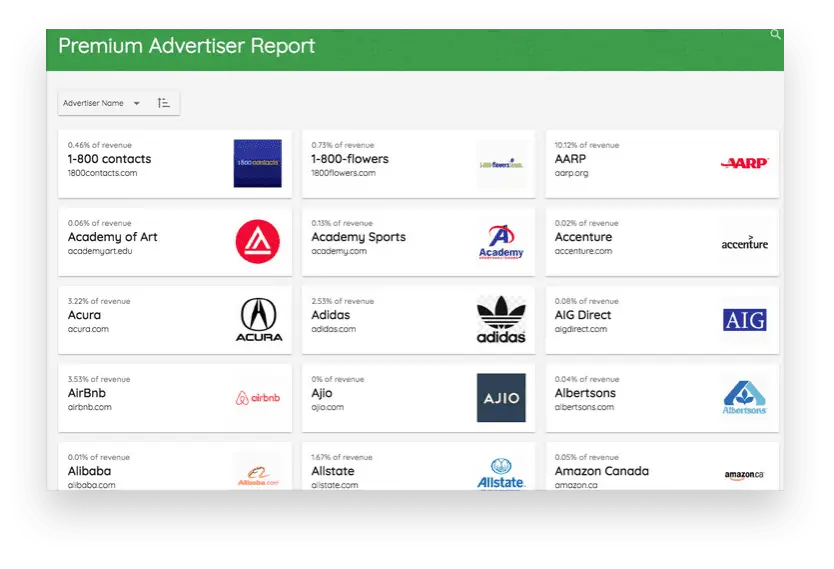834x569 pixels.
Task: Click the 1-800 contacts logo thumbnail
Action: pyautogui.click(x=257, y=163)
